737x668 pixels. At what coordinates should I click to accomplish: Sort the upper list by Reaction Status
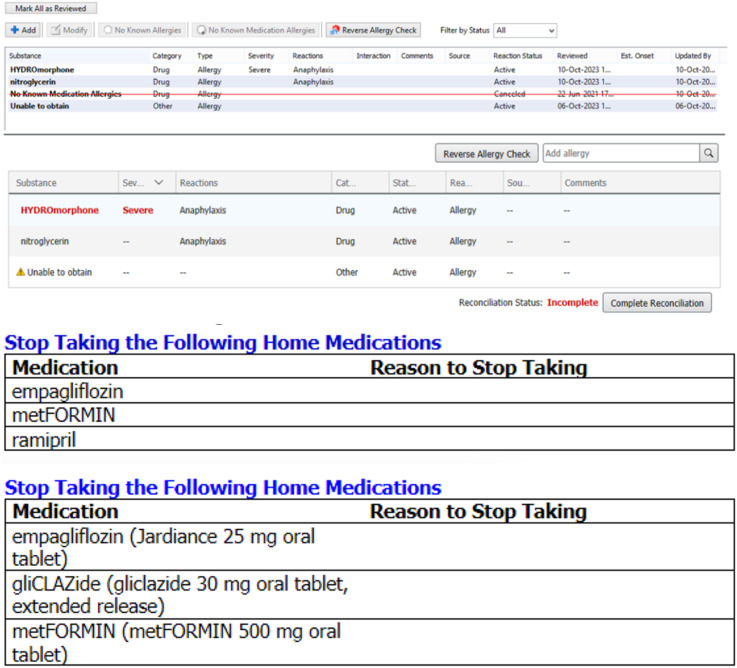(x=517, y=56)
